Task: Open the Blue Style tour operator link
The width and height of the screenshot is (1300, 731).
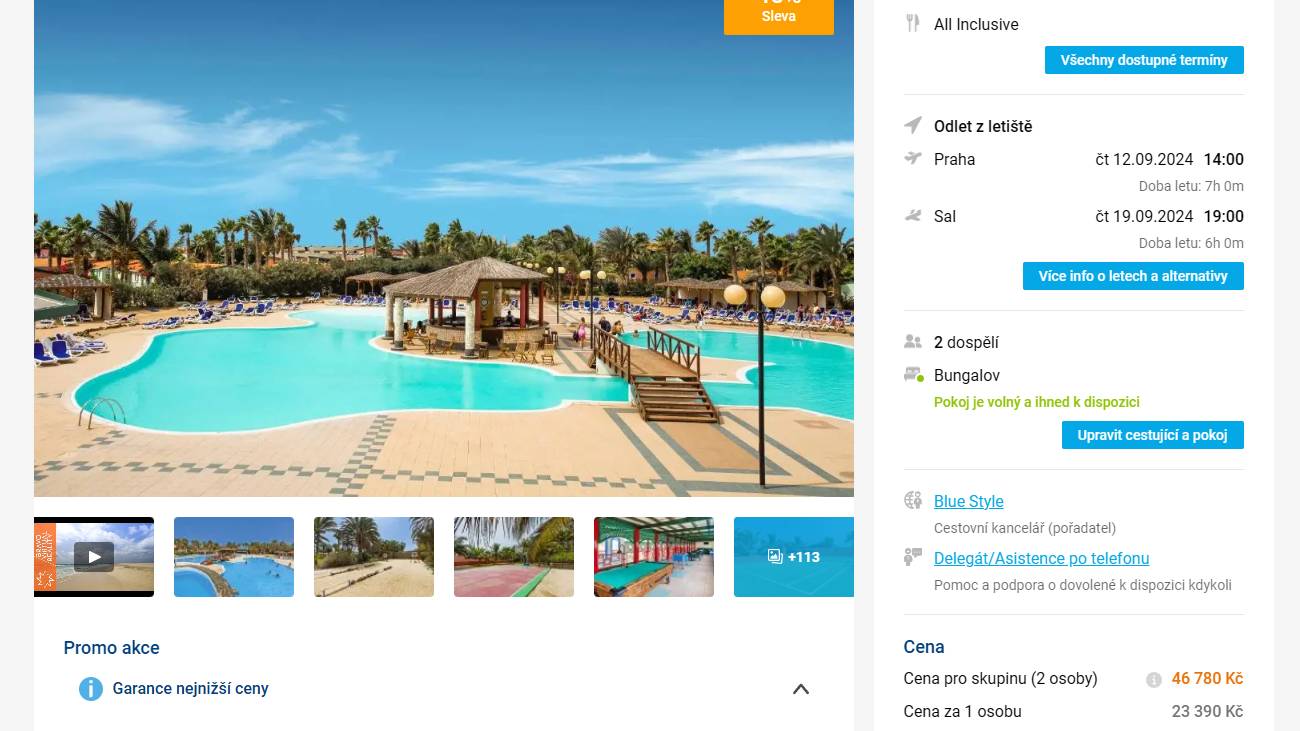Action: click(969, 501)
